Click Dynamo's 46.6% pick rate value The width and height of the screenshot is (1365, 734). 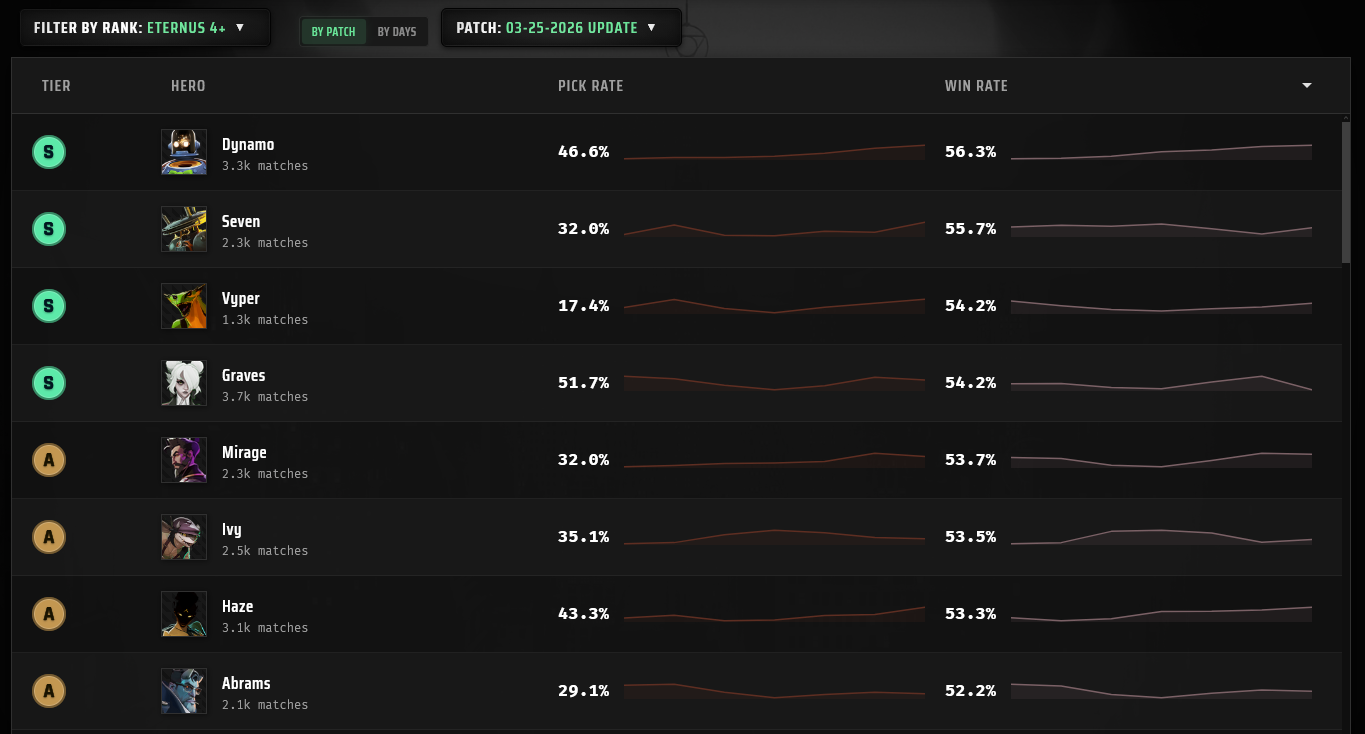coord(583,152)
